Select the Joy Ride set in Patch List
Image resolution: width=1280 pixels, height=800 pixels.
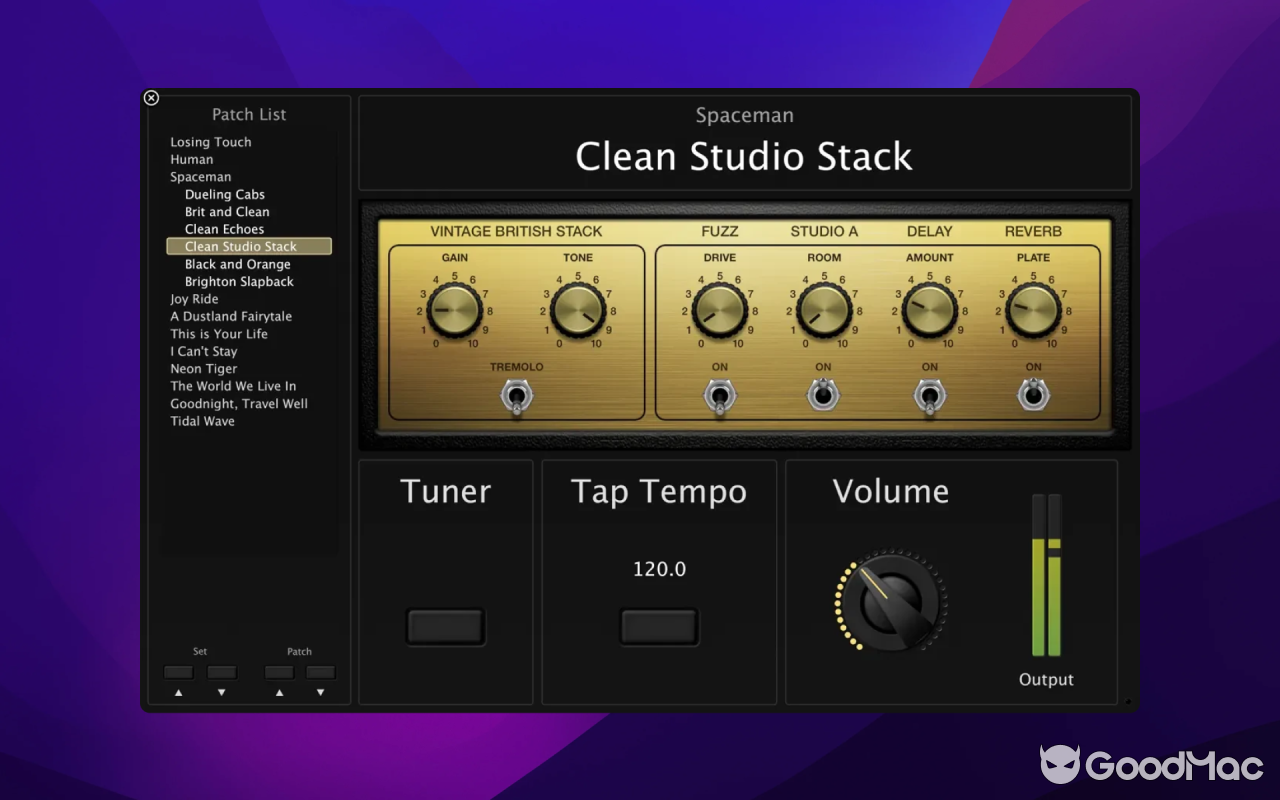(x=194, y=299)
